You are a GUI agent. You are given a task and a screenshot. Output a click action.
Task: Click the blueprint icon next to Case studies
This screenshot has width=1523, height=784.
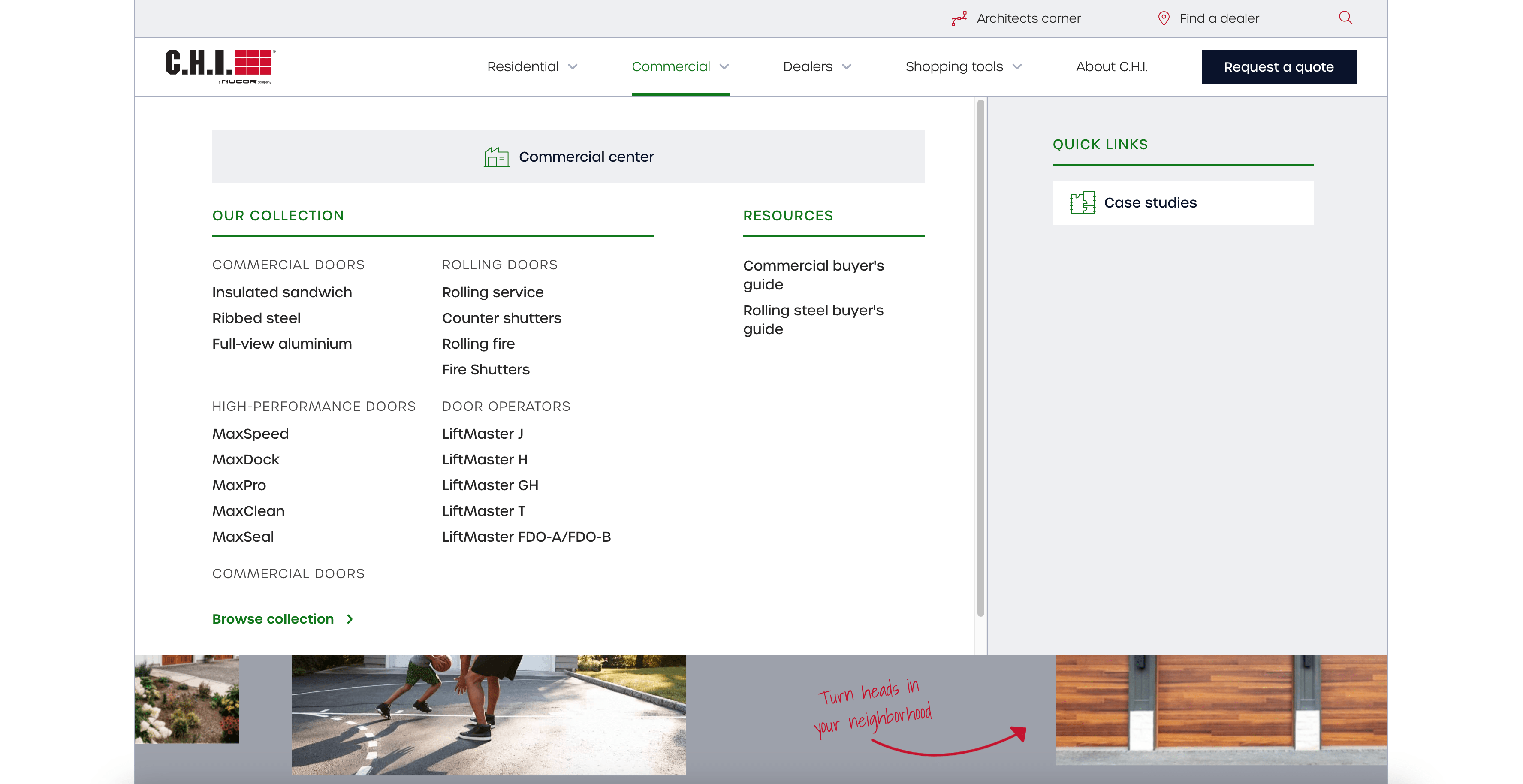coord(1083,202)
